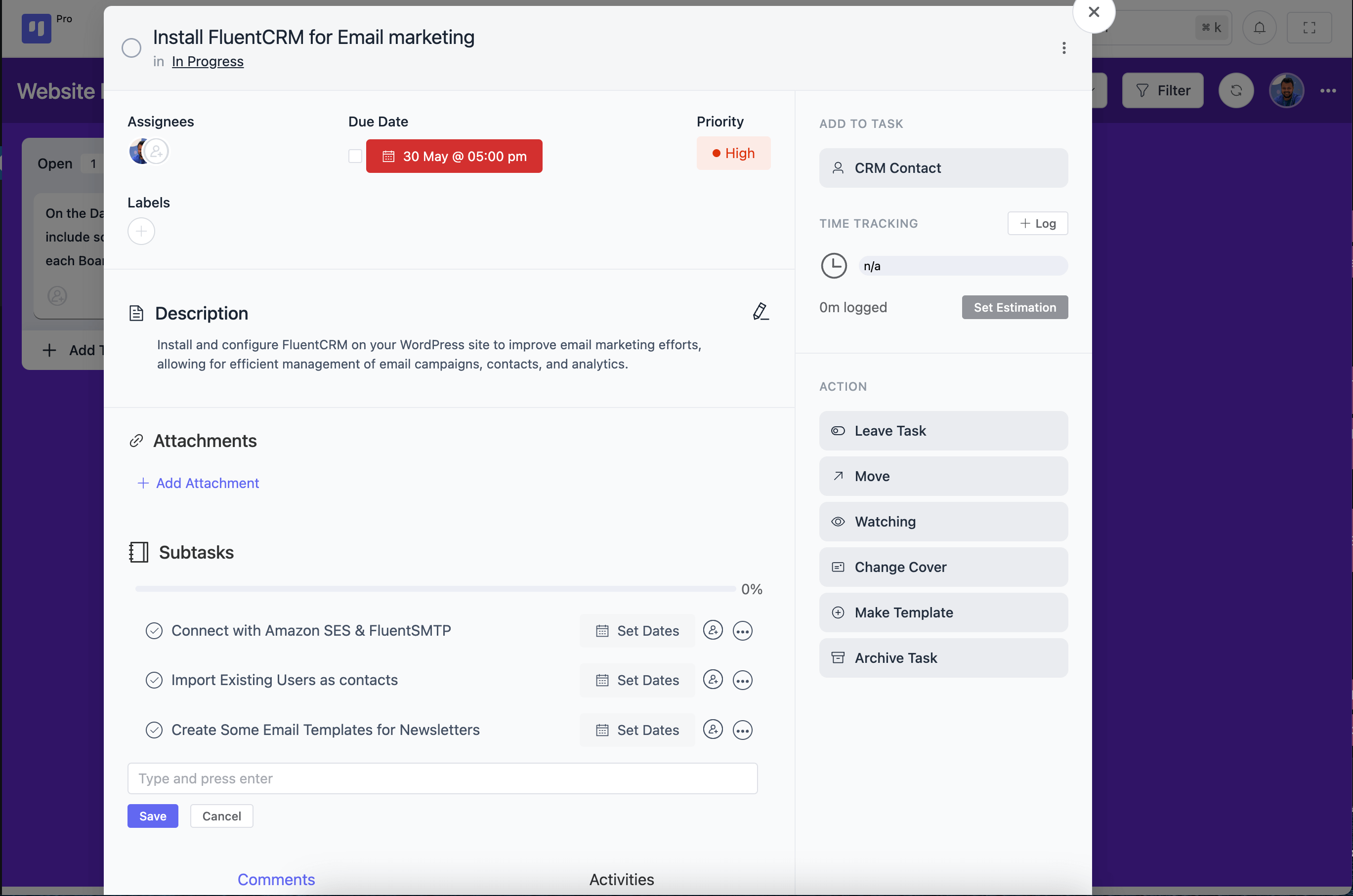
Task: Toggle the due date checkbox beside date
Action: pos(356,156)
